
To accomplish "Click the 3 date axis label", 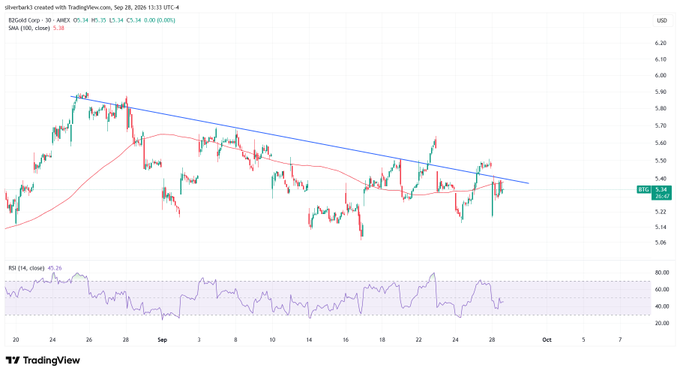I will (199, 340).
